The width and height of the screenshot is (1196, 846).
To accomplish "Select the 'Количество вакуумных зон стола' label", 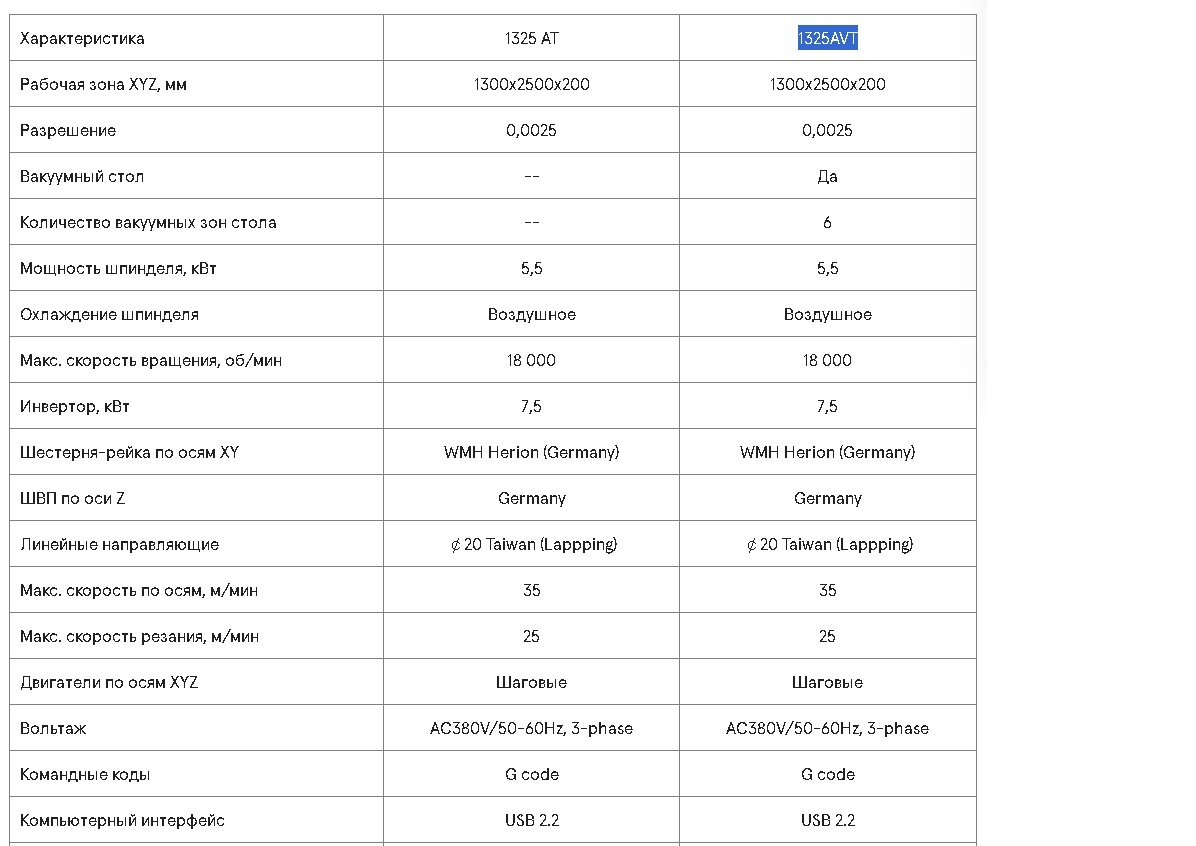I will pos(148,223).
